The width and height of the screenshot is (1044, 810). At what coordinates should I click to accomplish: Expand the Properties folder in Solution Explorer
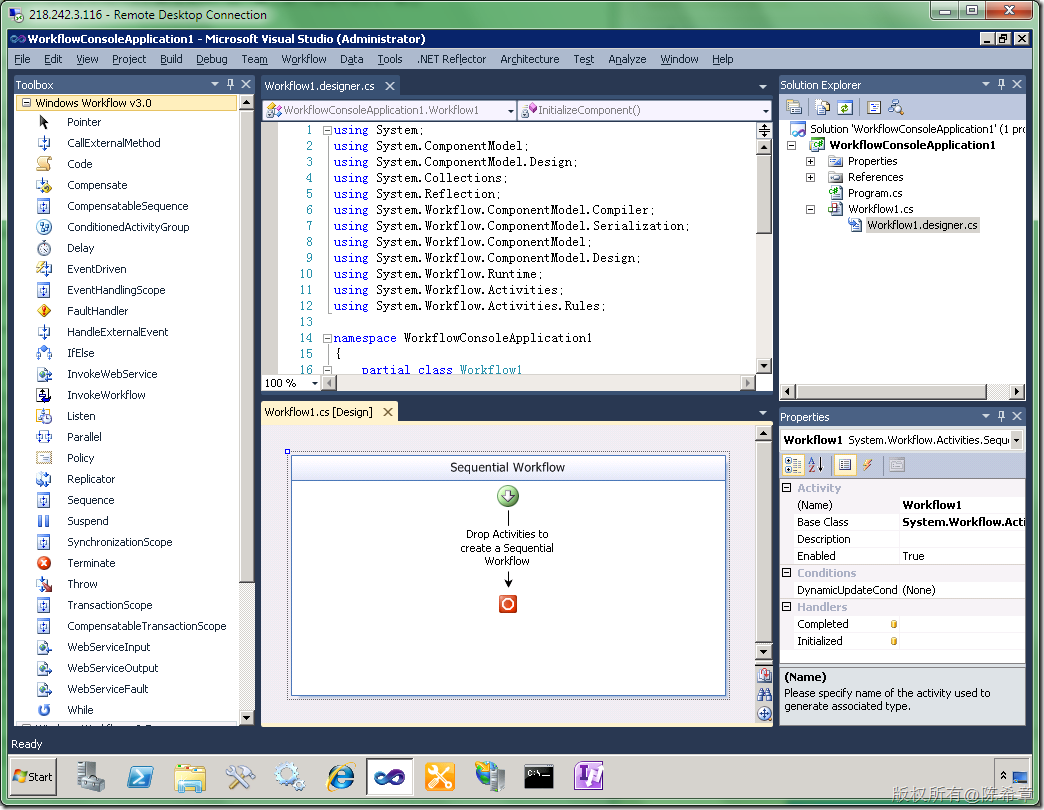pos(810,161)
